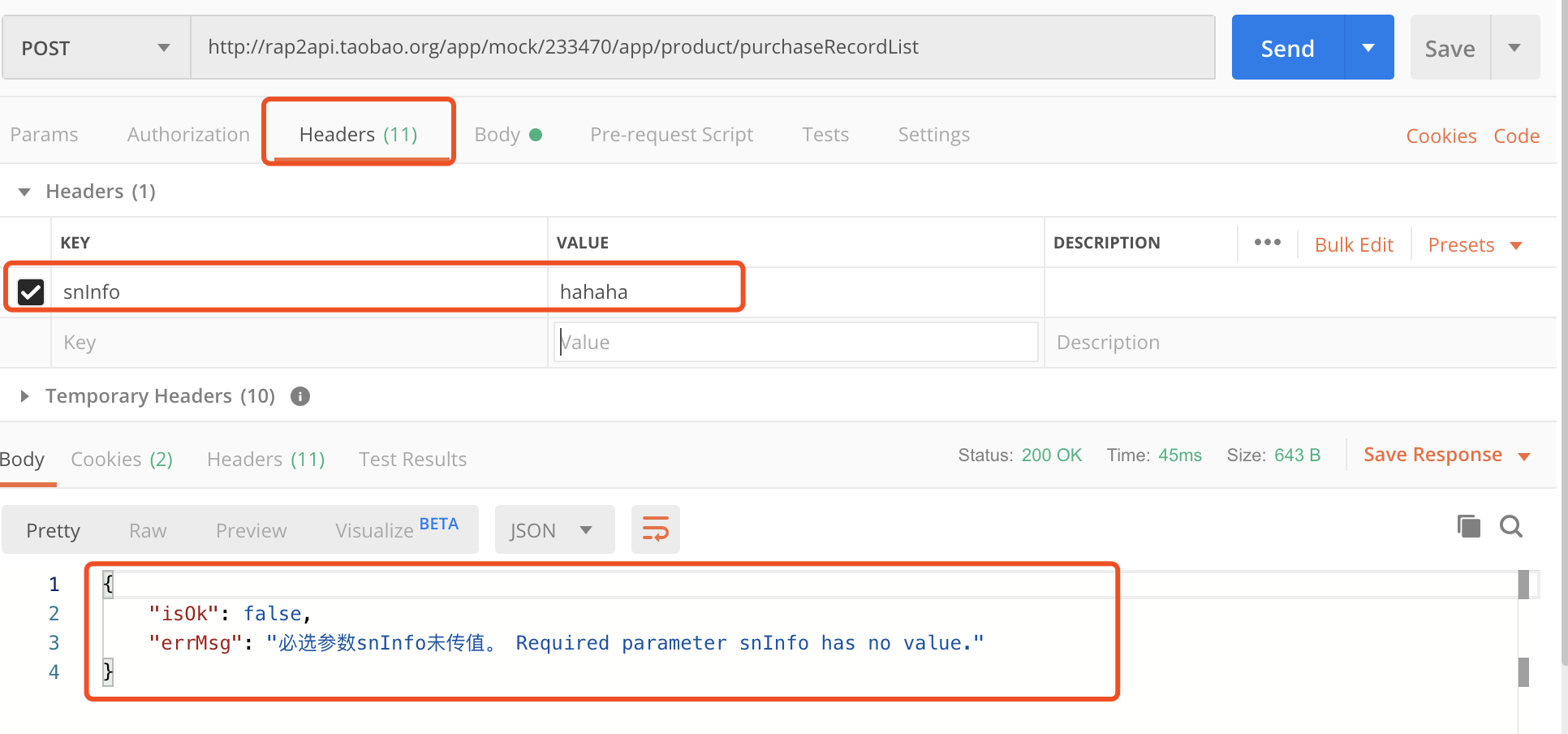This screenshot has width=1568, height=734.
Task: Open the response Cookies (2) tab
Action: point(122,460)
